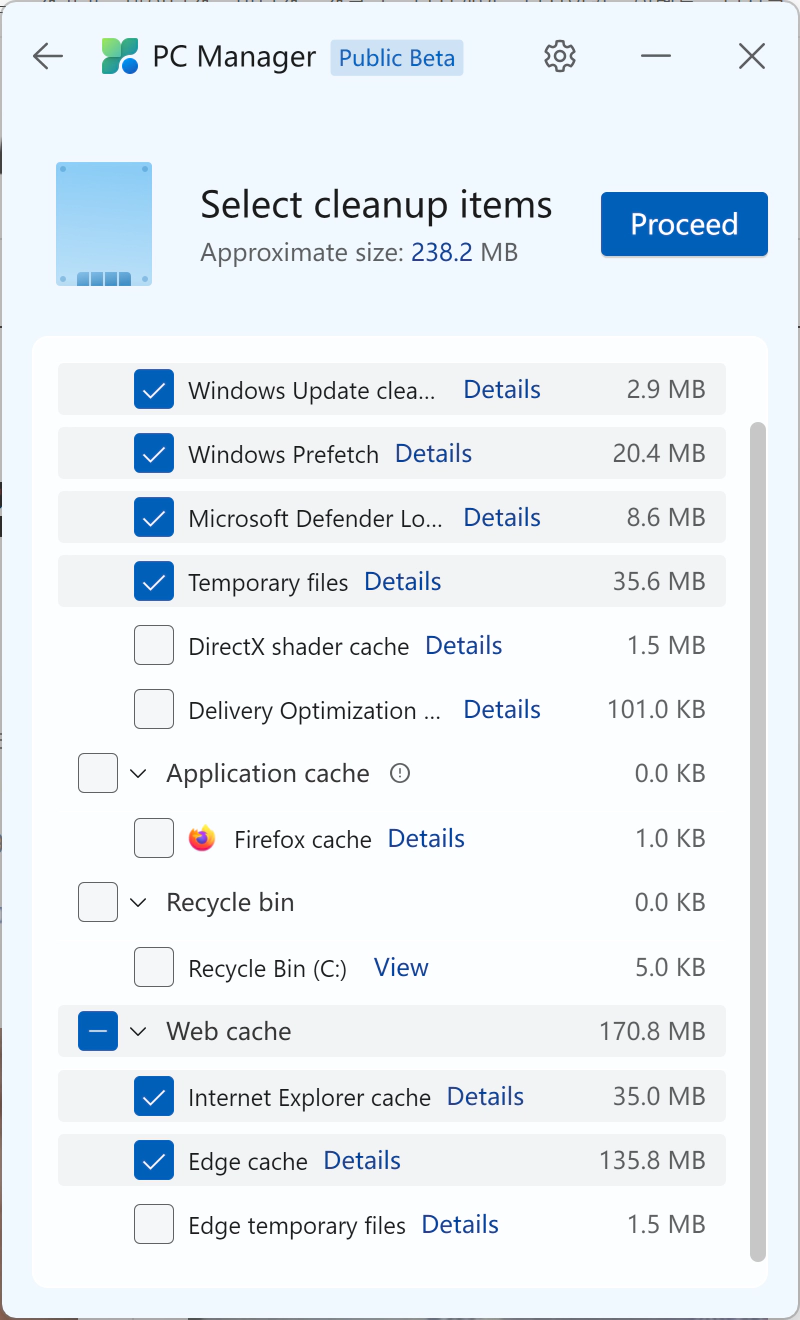This screenshot has width=800, height=1320.
Task: Open Details for Windows Prefetch
Action: coord(433,453)
